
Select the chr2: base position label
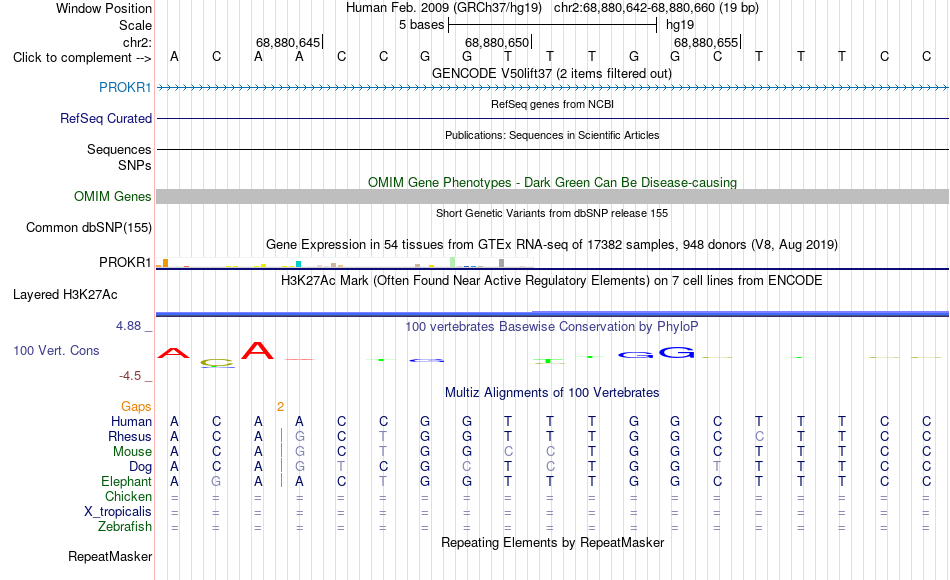[x=137, y=42]
